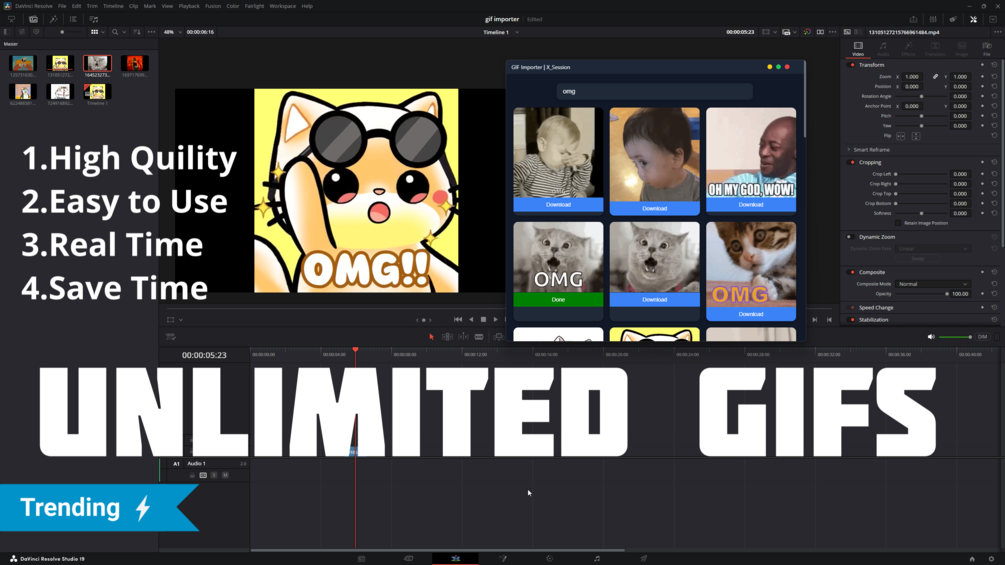Open the Timeline menu

pos(113,6)
